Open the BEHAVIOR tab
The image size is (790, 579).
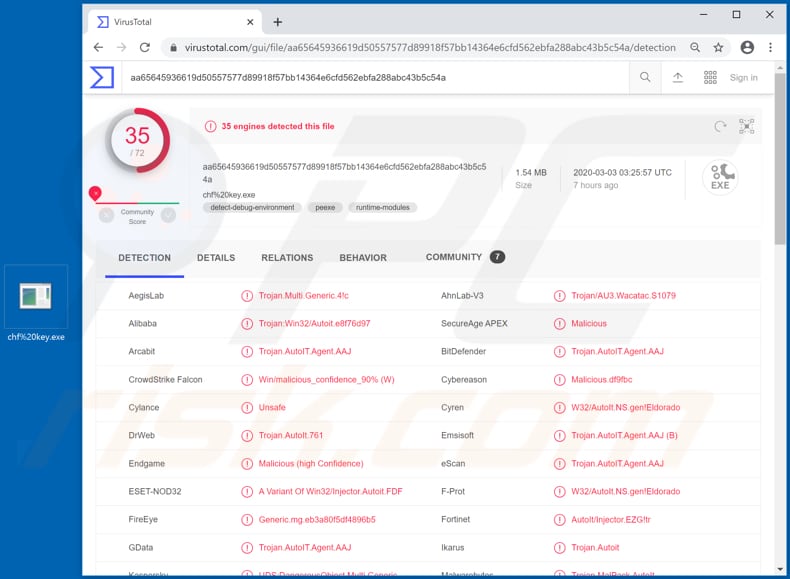point(363,258)
